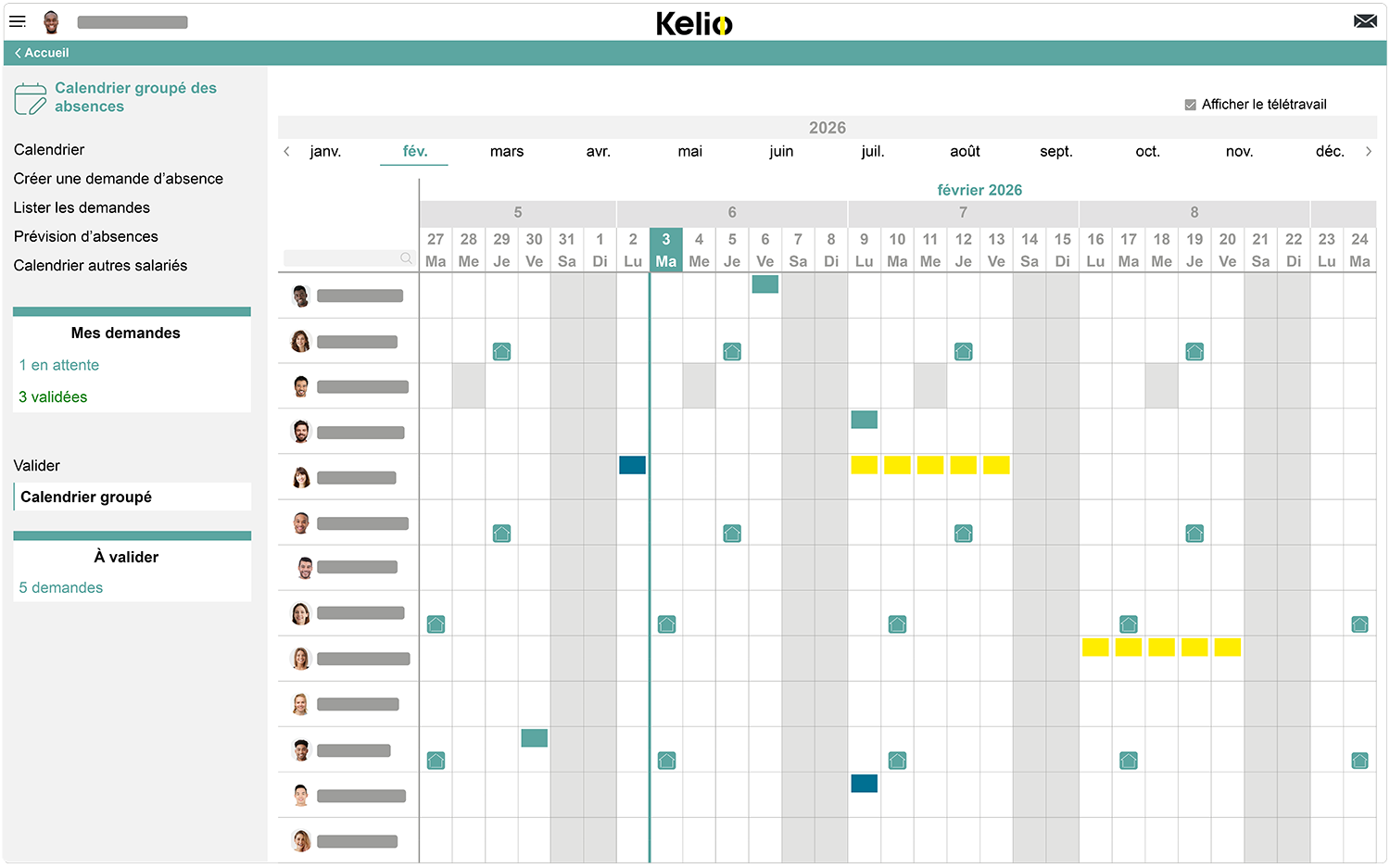
Task: Click the magnifier in the employee filter field
Action: click(406, 258)
